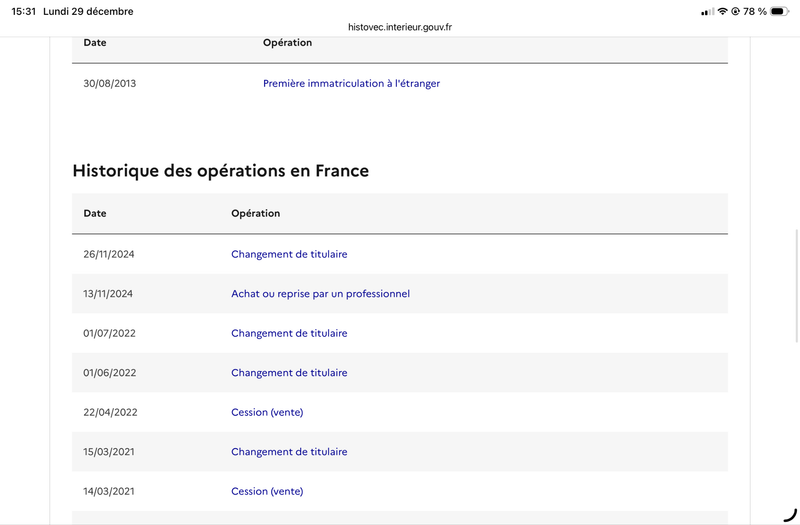This screenshot has width=800, height=525.
Task: Click the 'Historique des opérations en France' heading
Action: [x=220, y=171]
